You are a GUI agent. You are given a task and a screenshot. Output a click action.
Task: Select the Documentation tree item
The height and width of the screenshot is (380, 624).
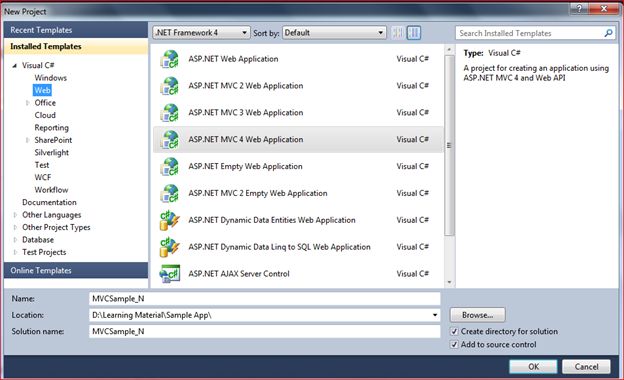(x=49, y=203)
